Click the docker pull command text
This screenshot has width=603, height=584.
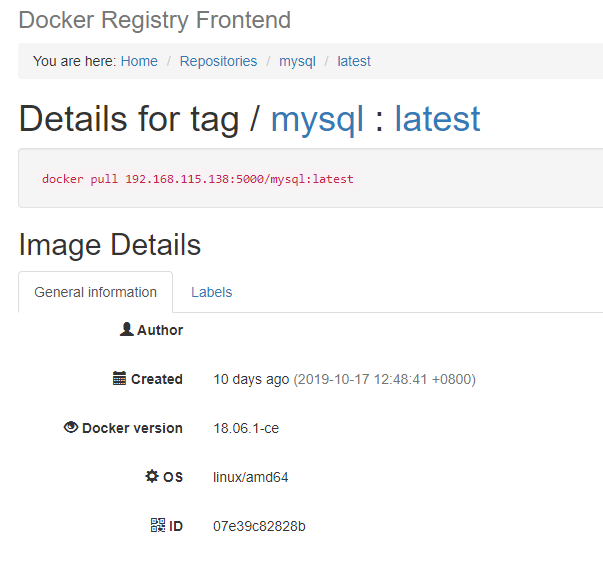[x=198, y=179]
